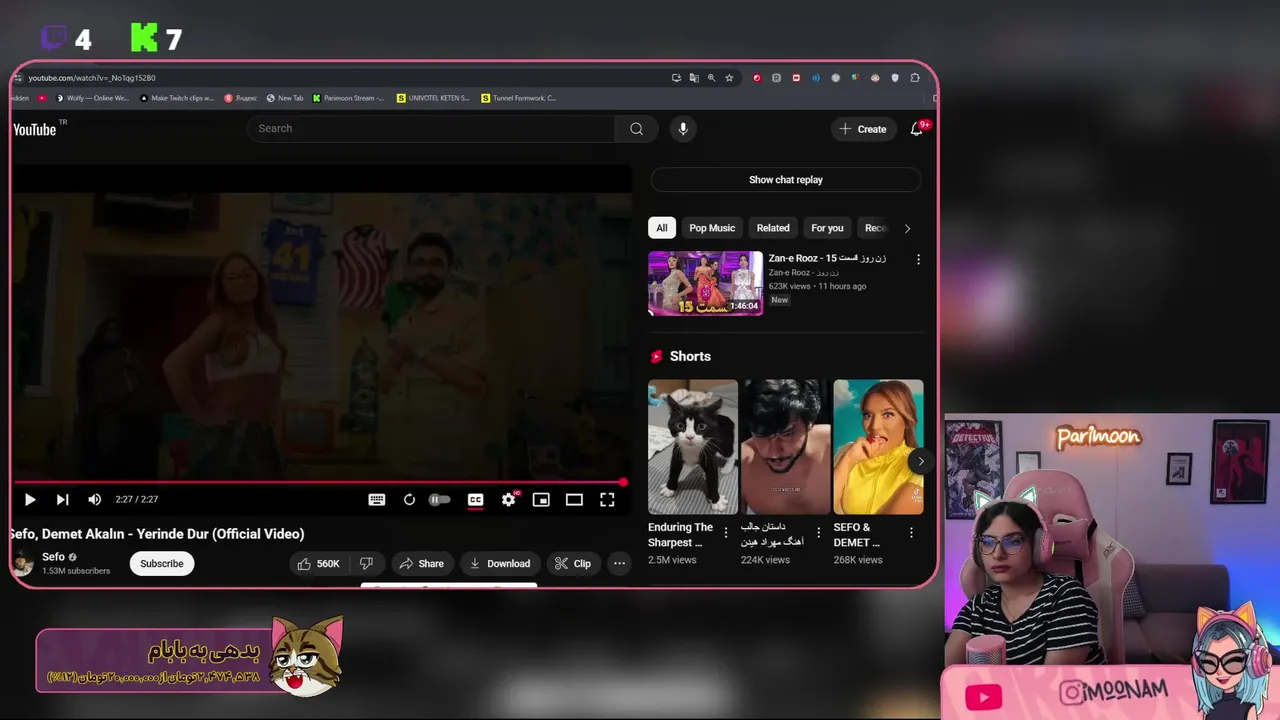
Task: Open Zan-e Rooz 15 video thumbnail
Action: click(x=705, y=283)
